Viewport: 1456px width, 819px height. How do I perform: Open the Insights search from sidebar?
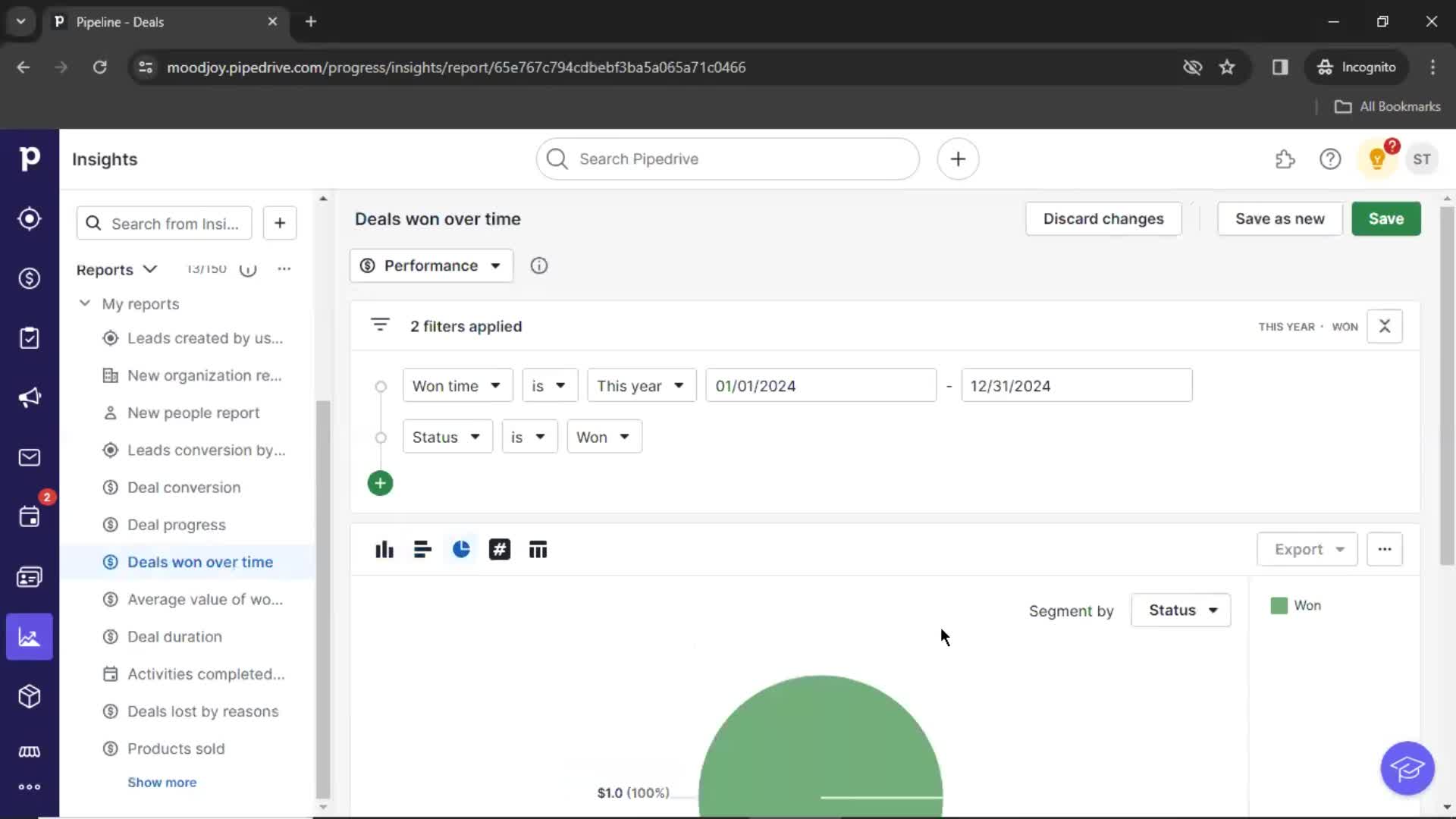coord(164,222)
